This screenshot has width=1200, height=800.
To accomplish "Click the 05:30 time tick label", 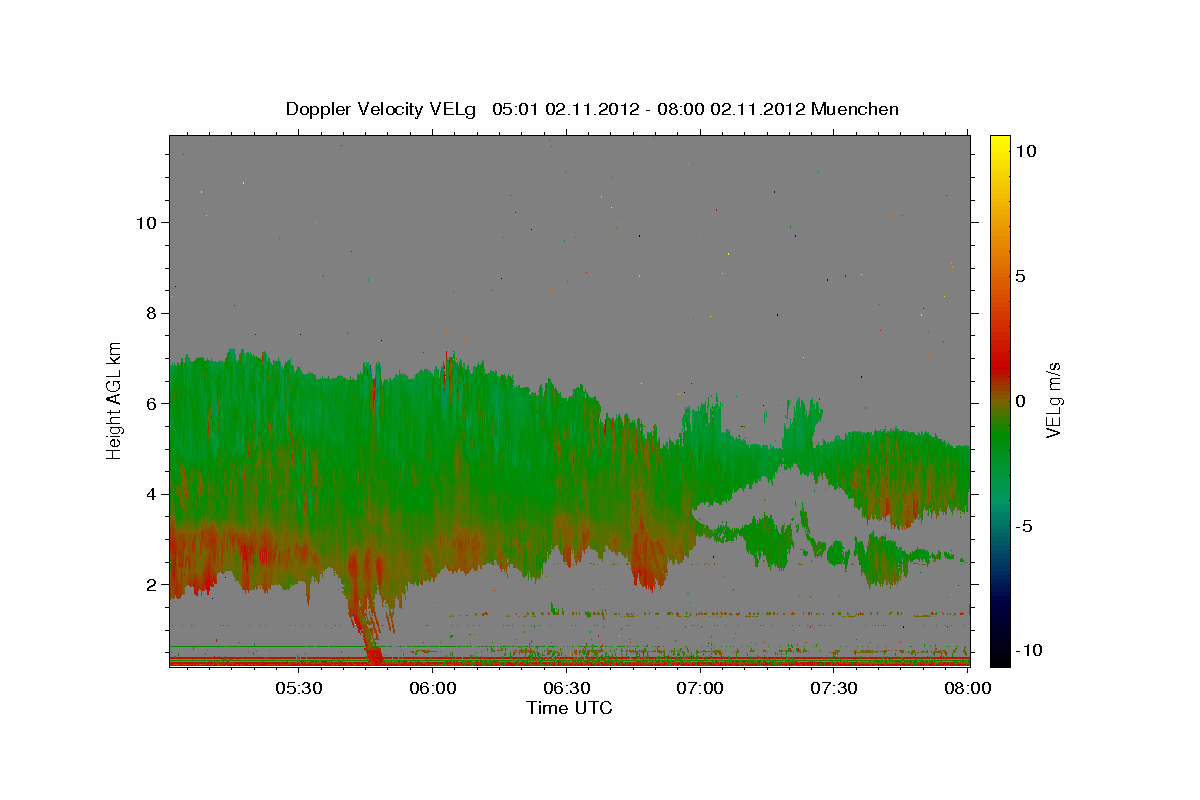I will (x=298, y=688).
